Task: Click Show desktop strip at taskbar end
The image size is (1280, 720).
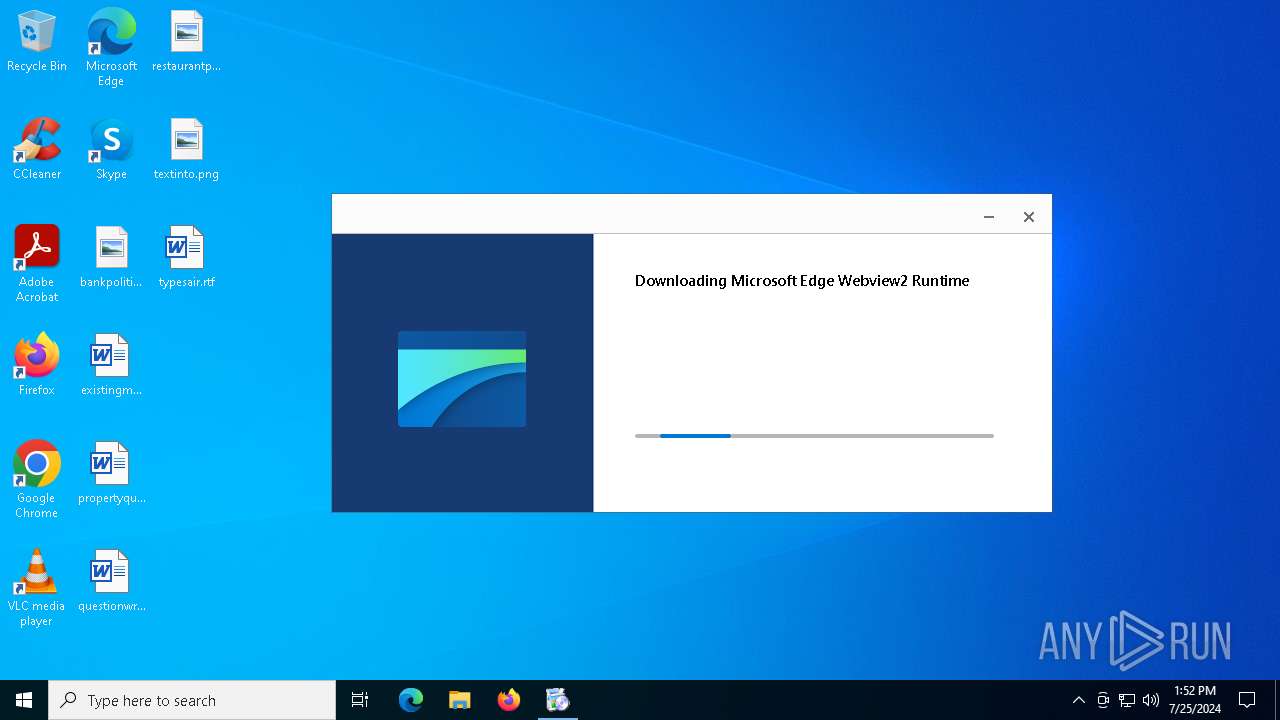Action: 1277,700
